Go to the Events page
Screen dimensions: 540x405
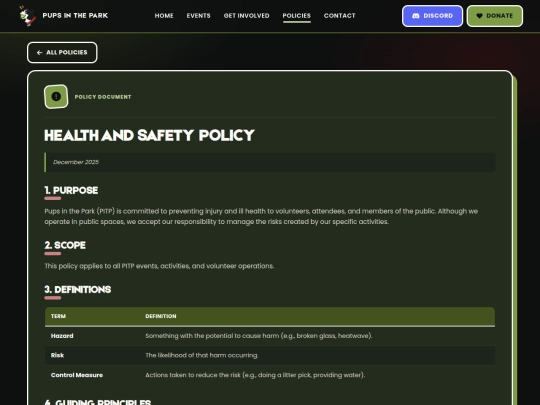pos(198,16)
